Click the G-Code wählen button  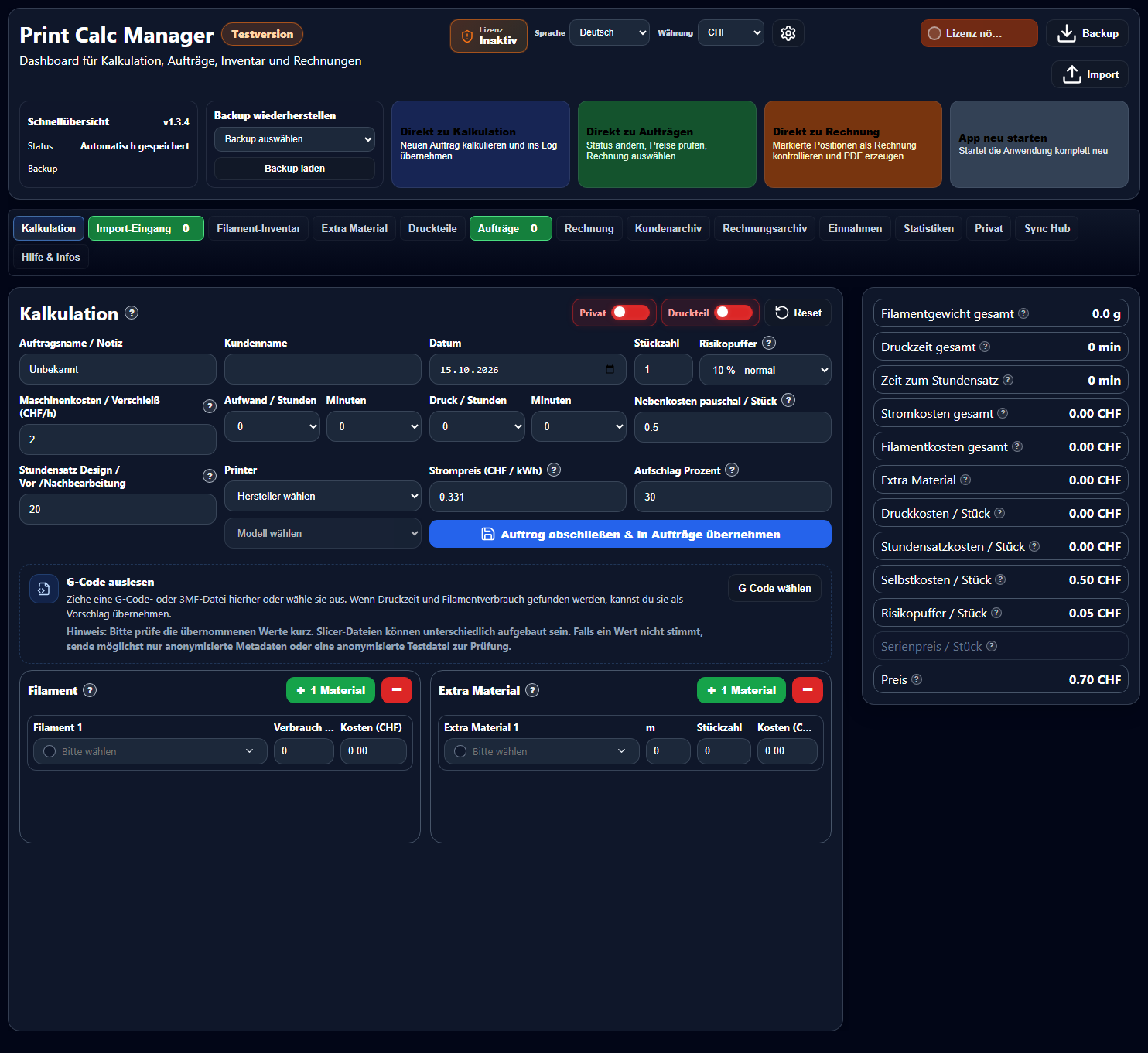[x=774, y=588]
